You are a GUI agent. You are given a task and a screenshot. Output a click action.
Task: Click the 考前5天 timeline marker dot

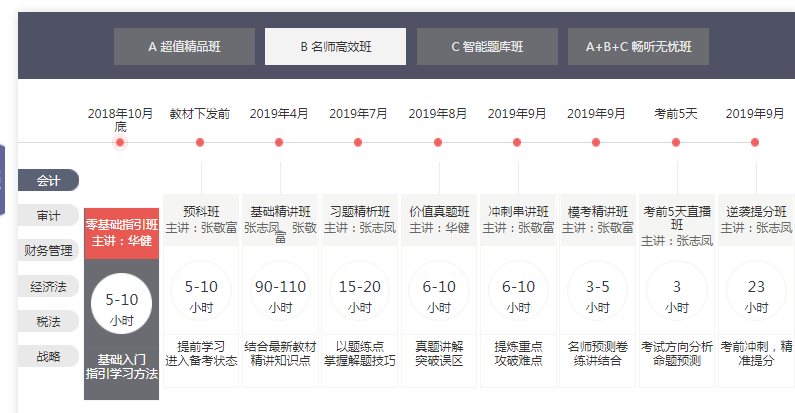click(x=676, y=143)
